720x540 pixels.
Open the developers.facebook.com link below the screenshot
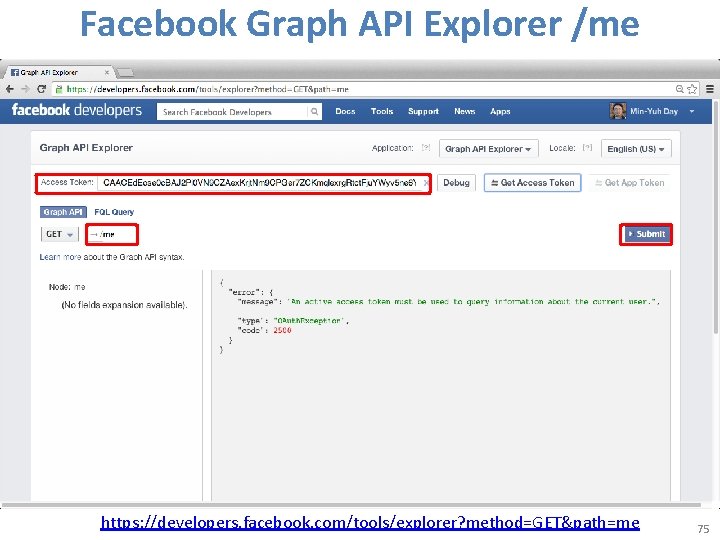tap(370, 523)
